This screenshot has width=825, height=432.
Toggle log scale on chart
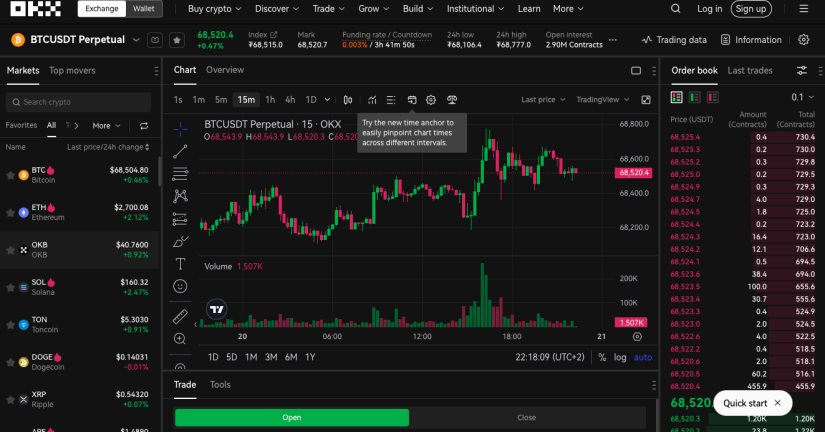pos(620,357)
